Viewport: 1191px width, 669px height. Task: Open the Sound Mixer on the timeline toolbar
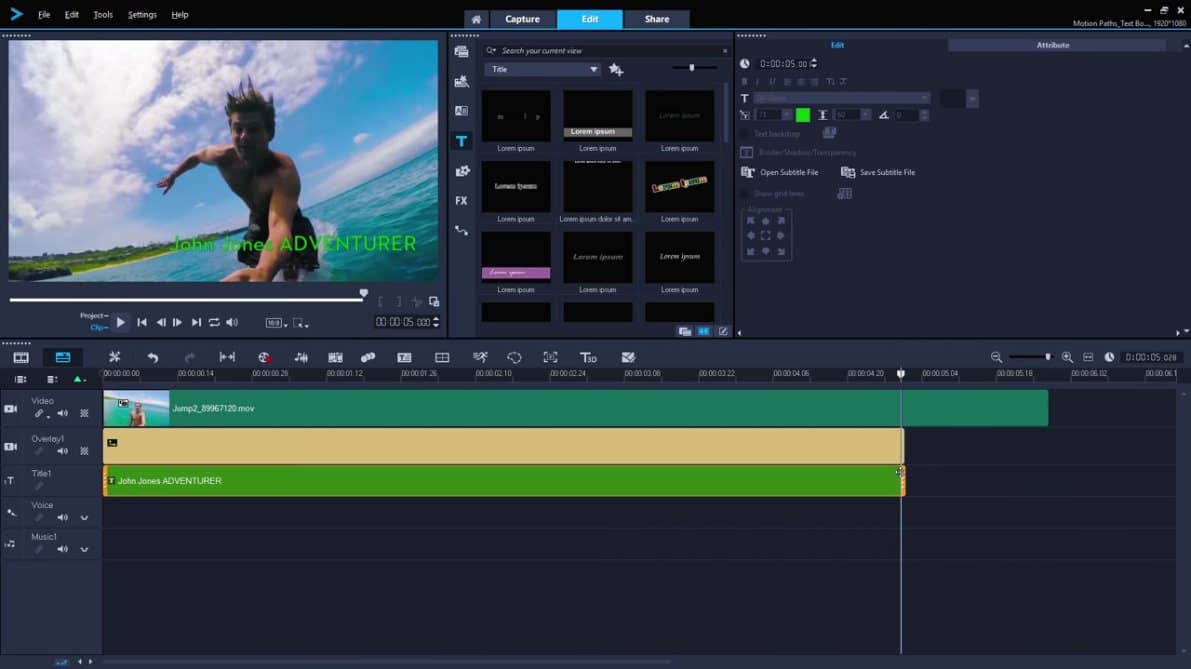(x=302, y=357)
